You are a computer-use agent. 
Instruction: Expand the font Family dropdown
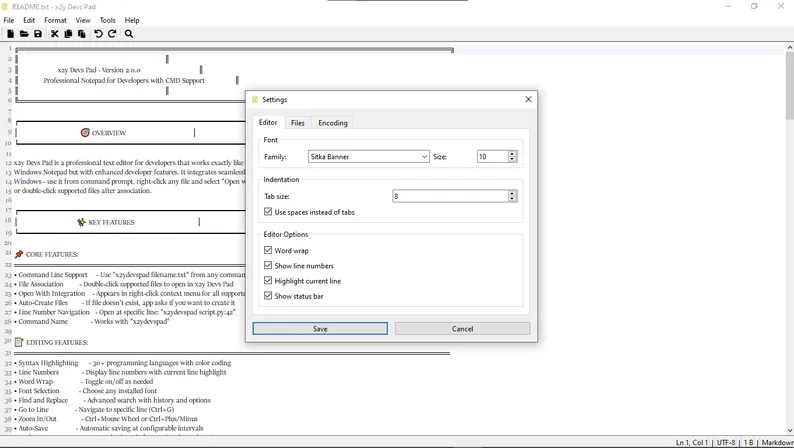pyautogui.click(x=424, y=157)
